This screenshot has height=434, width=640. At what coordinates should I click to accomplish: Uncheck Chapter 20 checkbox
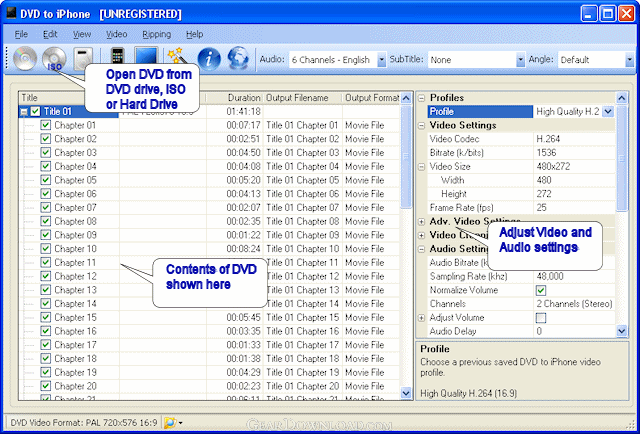45,386
